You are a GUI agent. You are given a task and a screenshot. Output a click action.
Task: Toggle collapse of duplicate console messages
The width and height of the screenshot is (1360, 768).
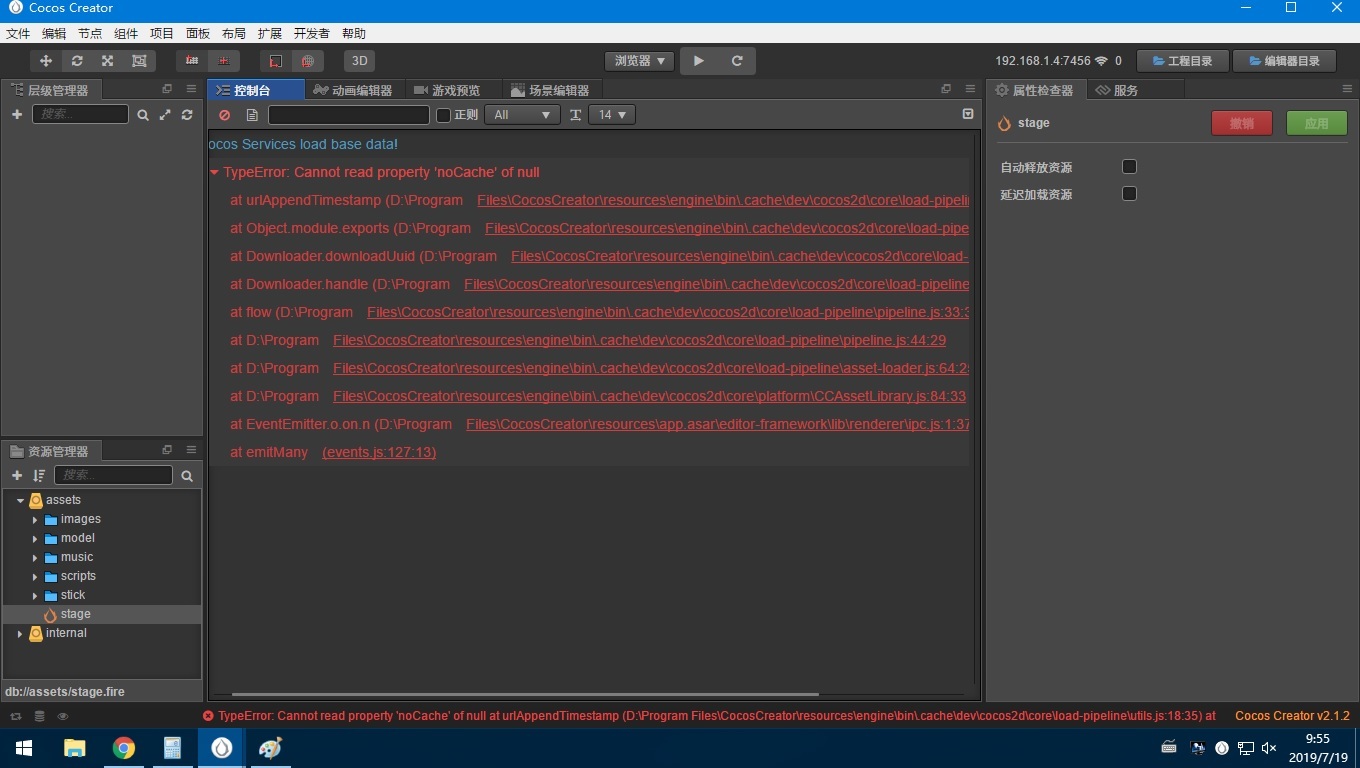point(968,114)
